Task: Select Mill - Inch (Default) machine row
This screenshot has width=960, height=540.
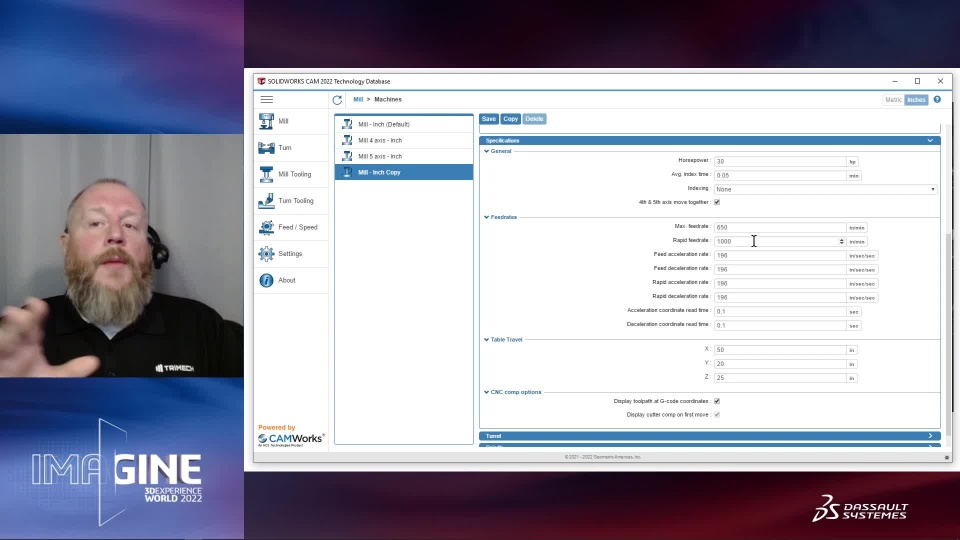Action: point(404,124)
